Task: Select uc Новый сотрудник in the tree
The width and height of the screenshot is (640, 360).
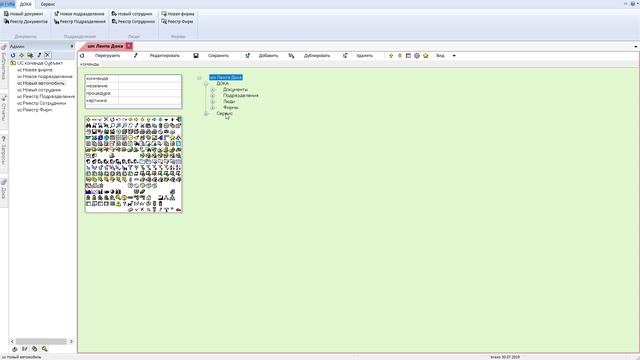Action: [39, 90]
